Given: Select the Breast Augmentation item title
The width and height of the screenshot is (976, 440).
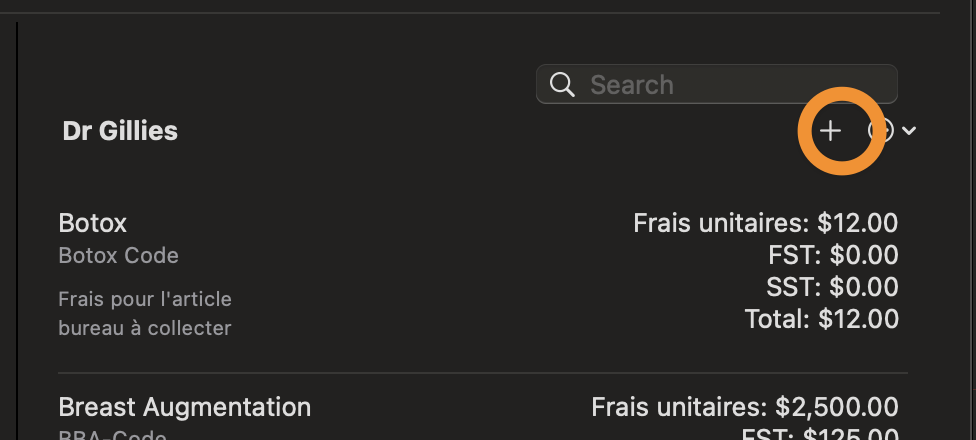Looking at the screenshot, I should 185,408.
